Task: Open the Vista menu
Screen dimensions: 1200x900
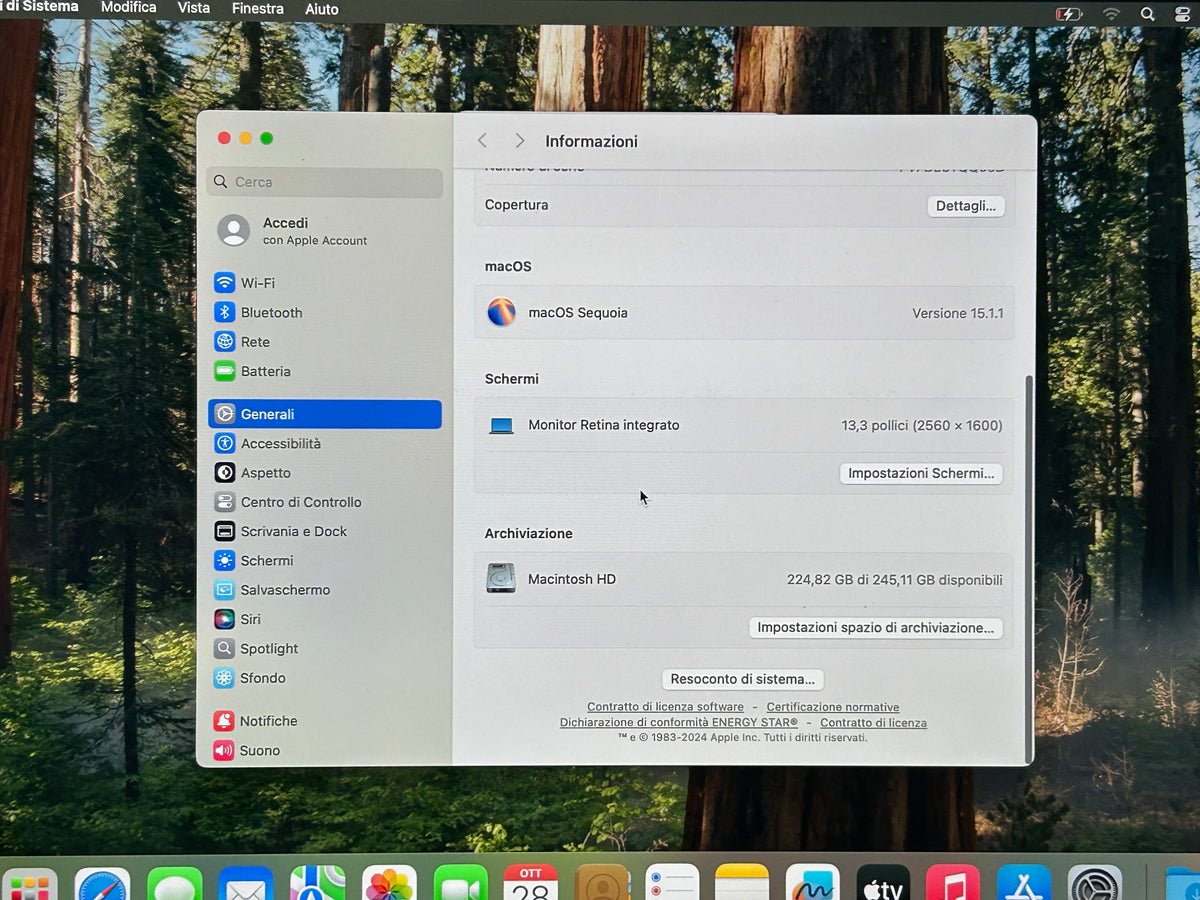Action: pyautogui.click(x=194, y=8)
